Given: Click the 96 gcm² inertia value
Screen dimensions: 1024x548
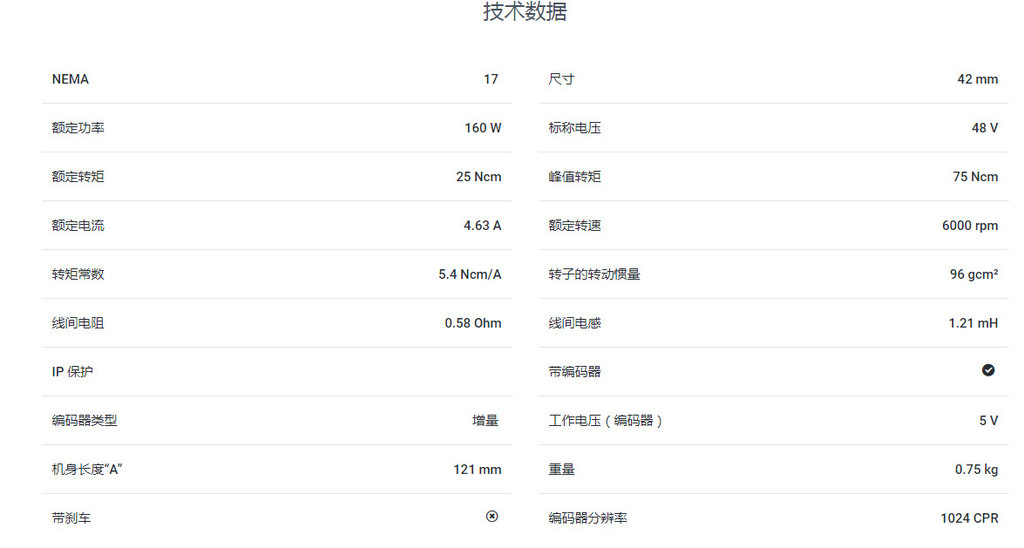Looking at the screenshot, I should [973, 274].
